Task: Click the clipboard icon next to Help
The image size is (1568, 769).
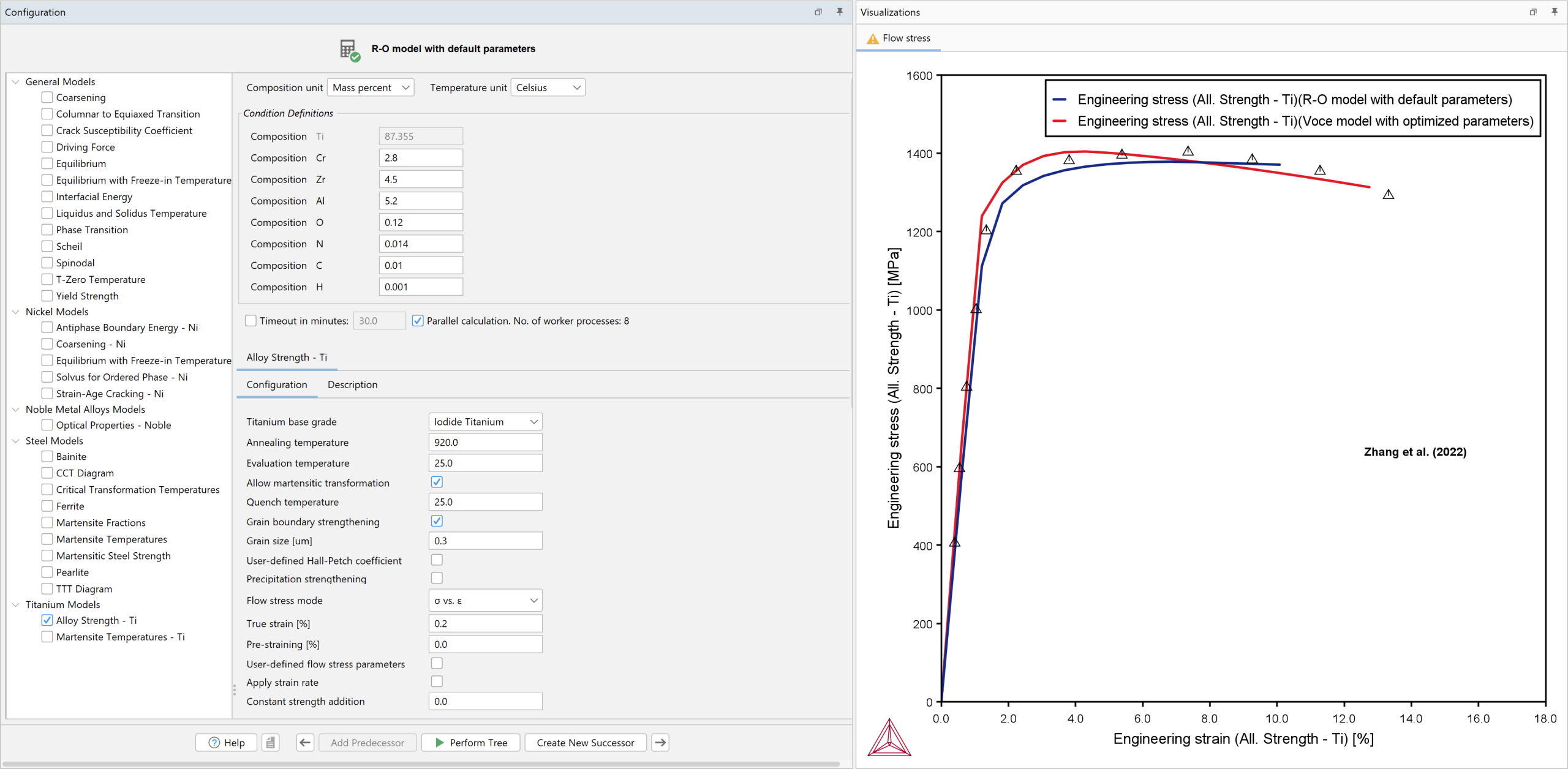Action: pos(271,743)
